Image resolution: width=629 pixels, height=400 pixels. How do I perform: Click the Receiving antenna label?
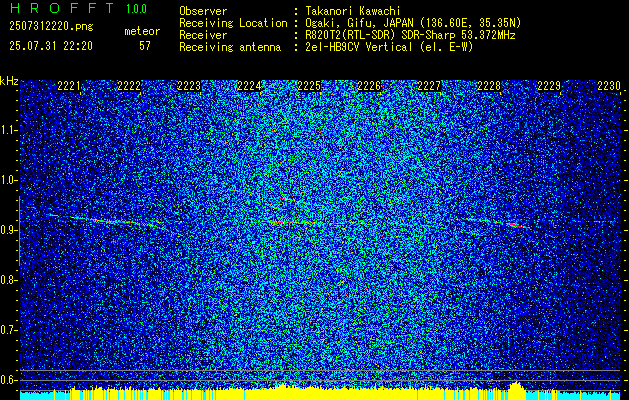coord(230,47)
